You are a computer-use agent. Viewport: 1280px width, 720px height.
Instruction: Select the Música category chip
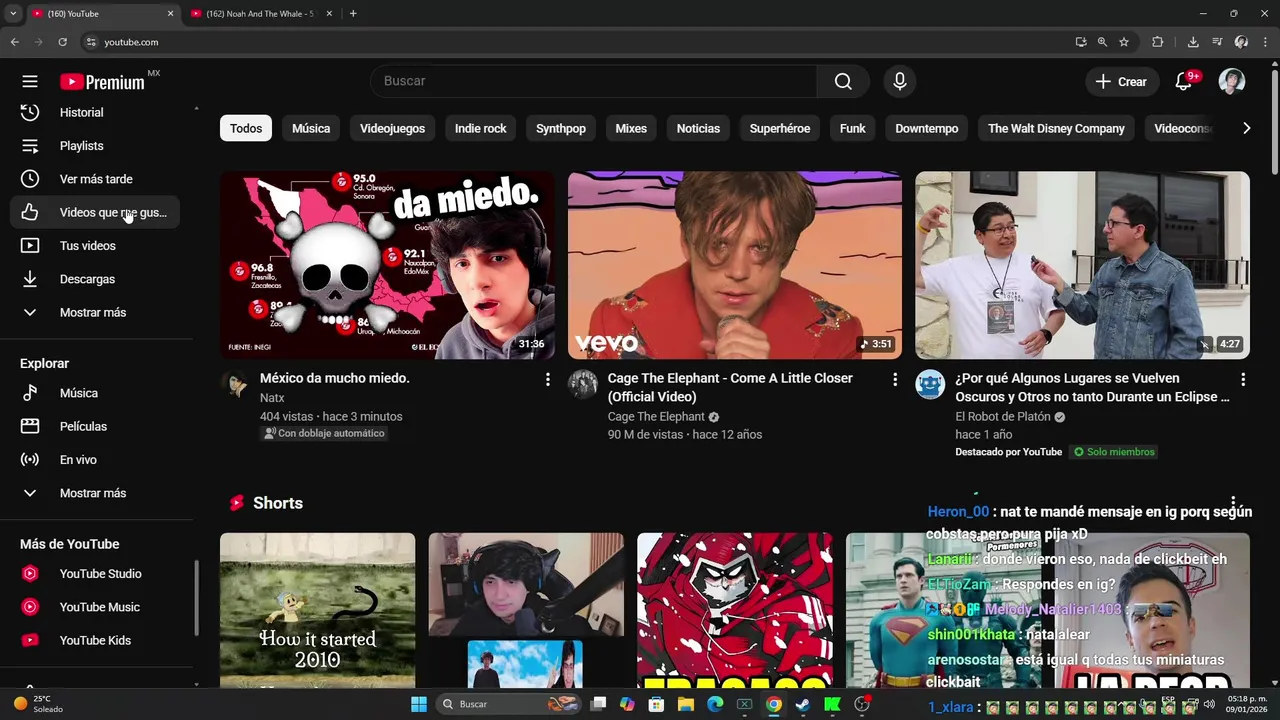pos(311,128)
